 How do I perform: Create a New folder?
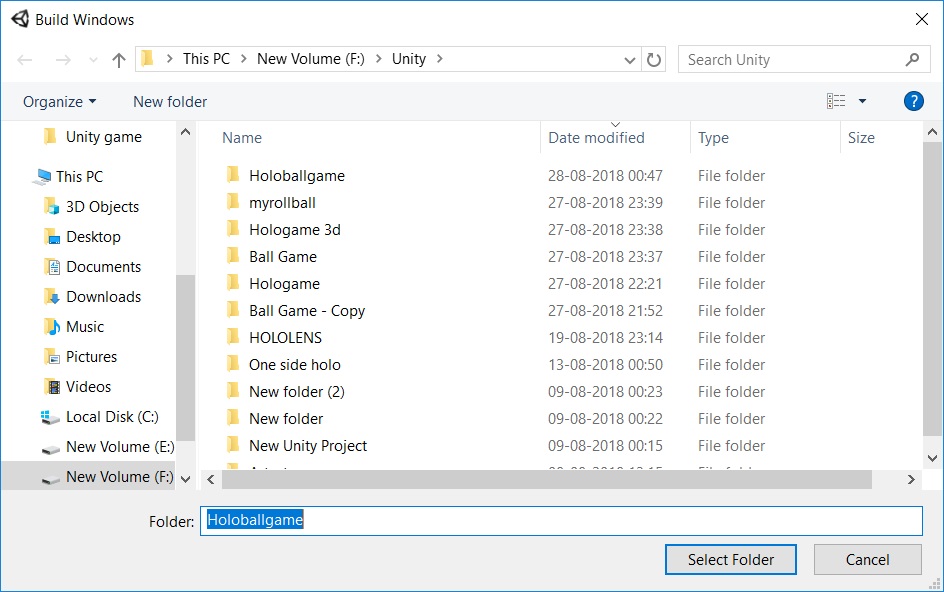point(170,102)
